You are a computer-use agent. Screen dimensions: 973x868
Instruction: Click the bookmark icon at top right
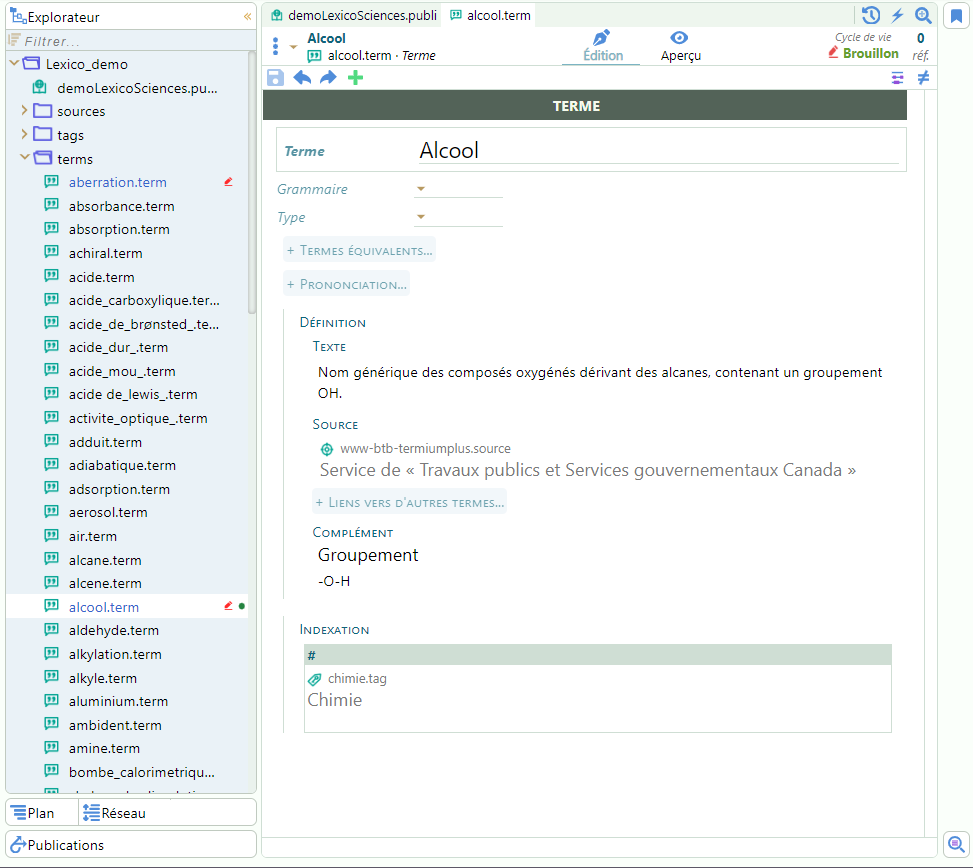click(x=956, y=16)
